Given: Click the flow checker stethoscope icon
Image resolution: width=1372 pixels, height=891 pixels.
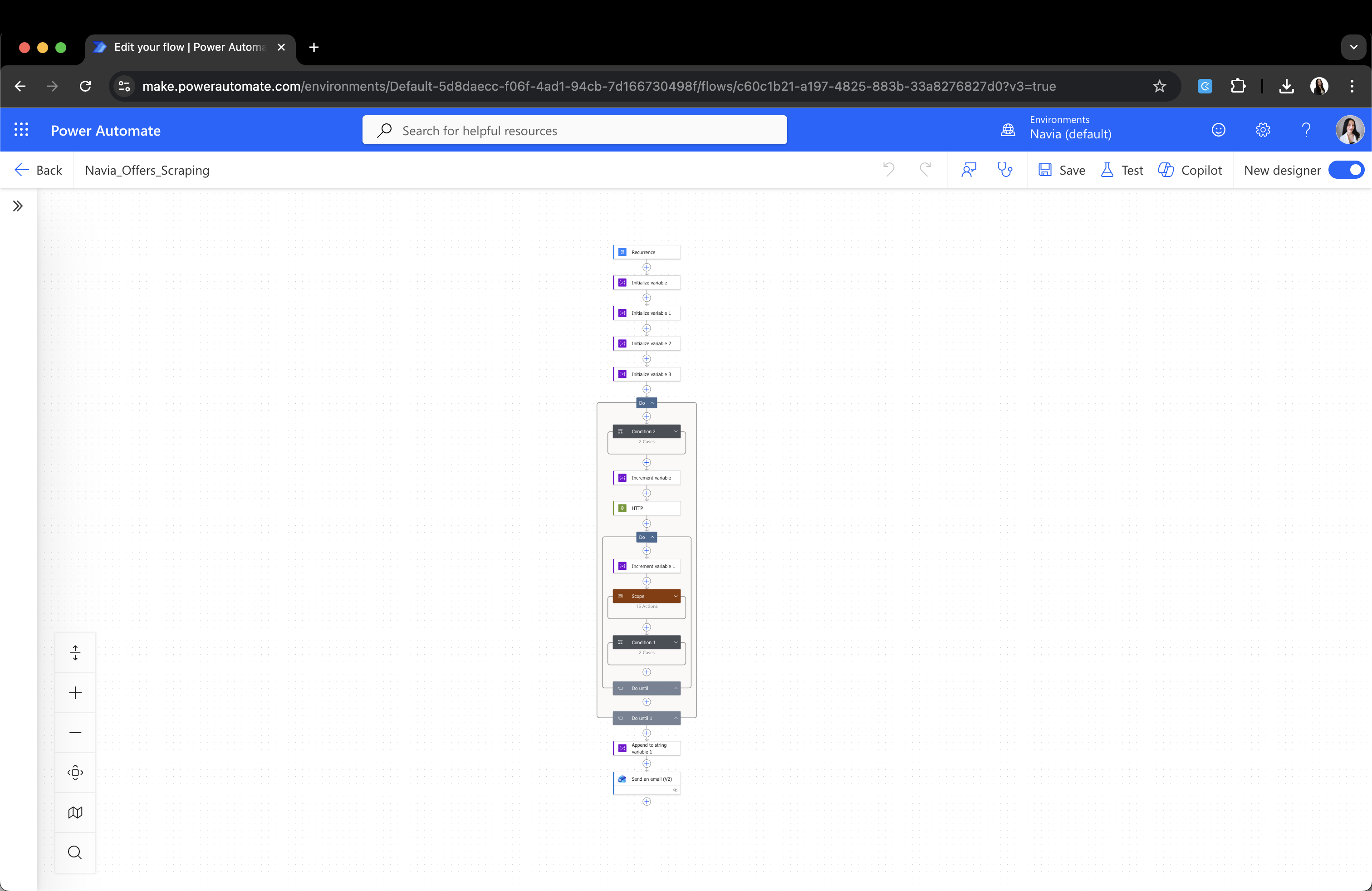Looking at the screenshot, I should pyautogui.click(x=1005, y=170).
